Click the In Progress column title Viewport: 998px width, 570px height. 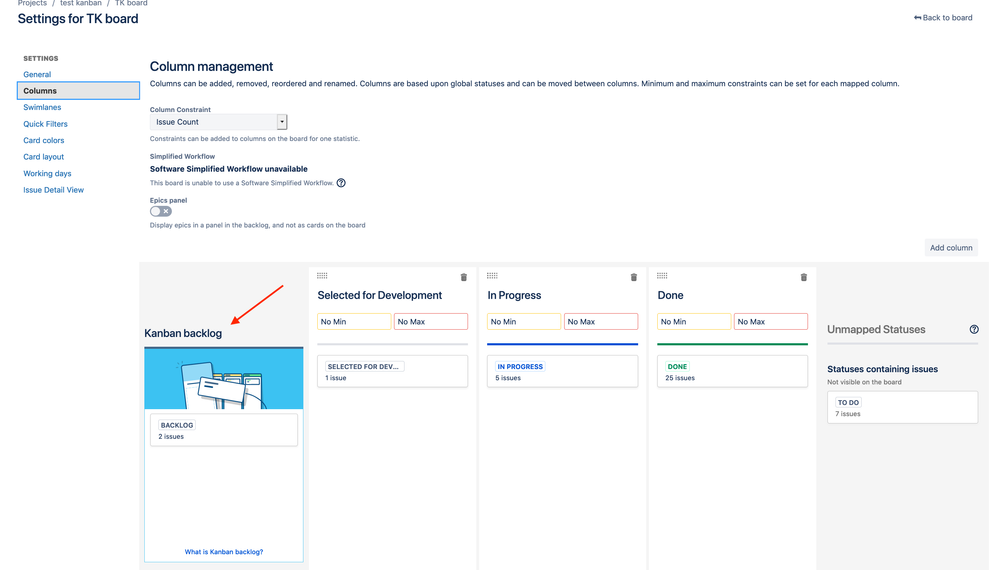514,296
